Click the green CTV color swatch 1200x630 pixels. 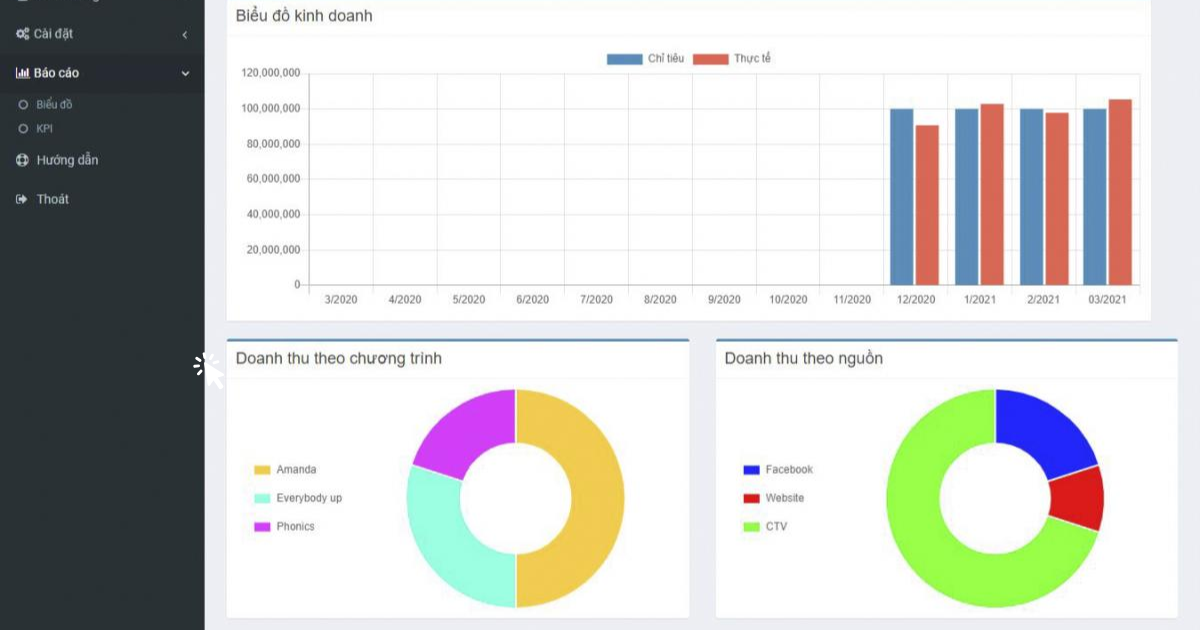coord(752,526)
